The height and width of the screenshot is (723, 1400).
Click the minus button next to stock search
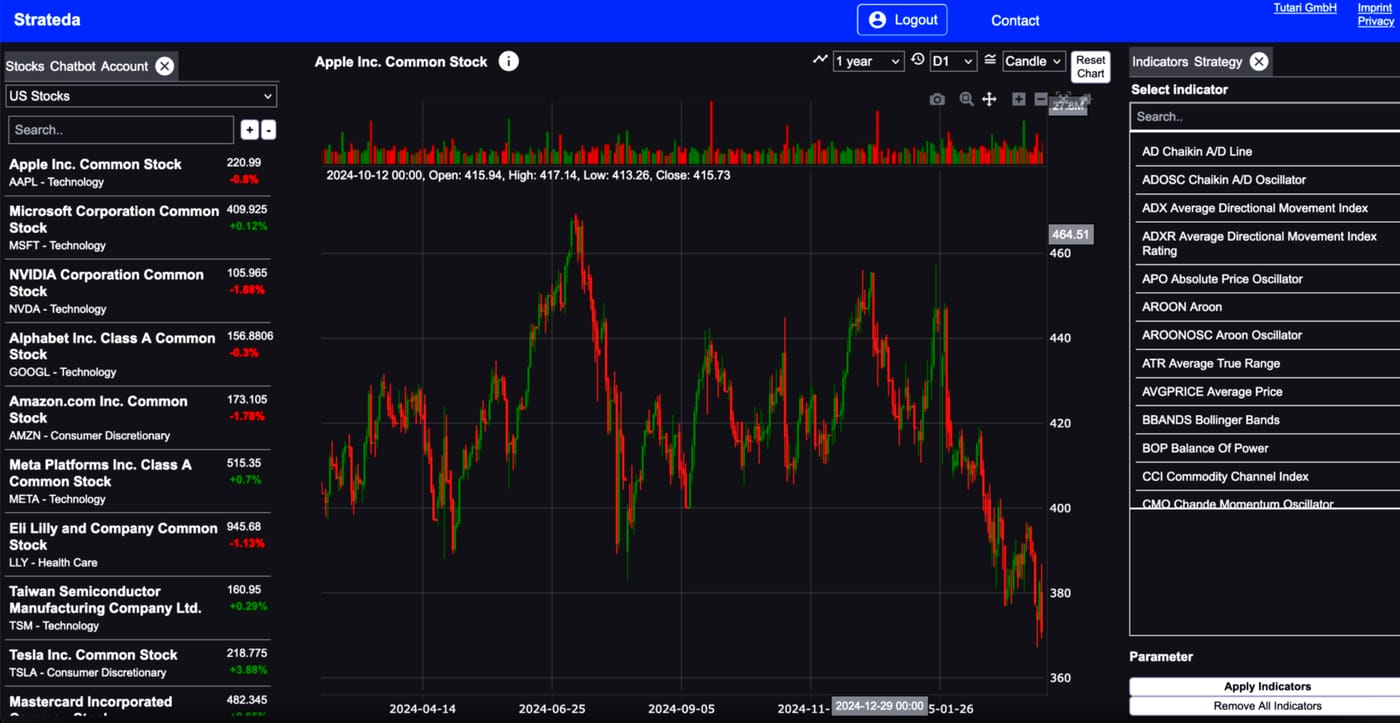tap(268, 130)
